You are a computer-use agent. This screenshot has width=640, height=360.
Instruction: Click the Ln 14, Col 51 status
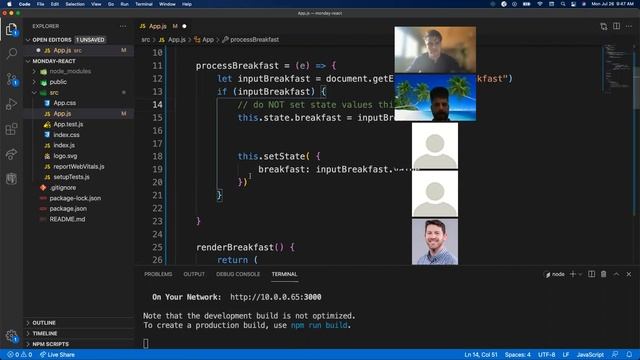[x=481, y=355]
